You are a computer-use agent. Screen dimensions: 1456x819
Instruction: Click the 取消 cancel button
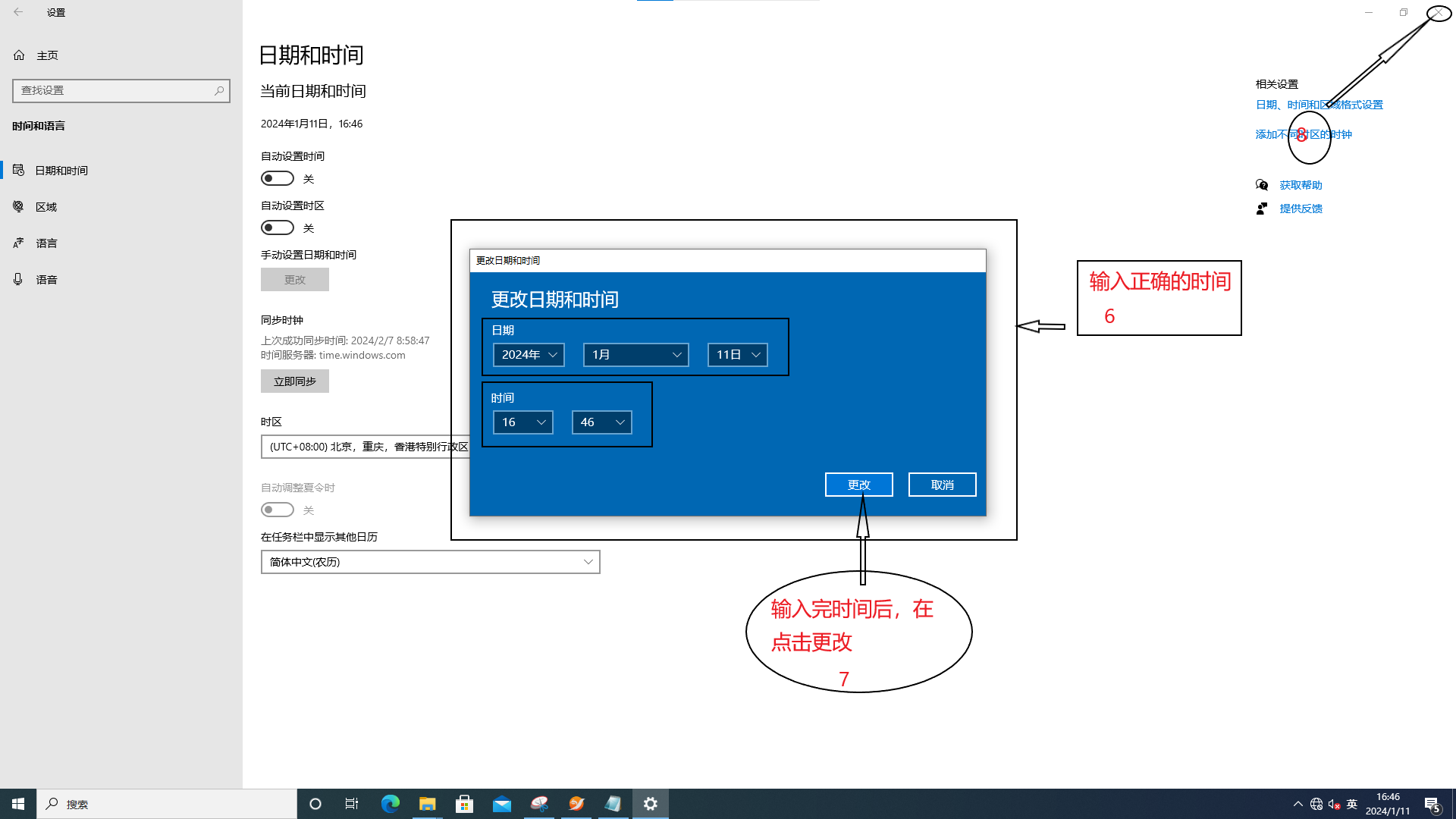click(942, 485)
